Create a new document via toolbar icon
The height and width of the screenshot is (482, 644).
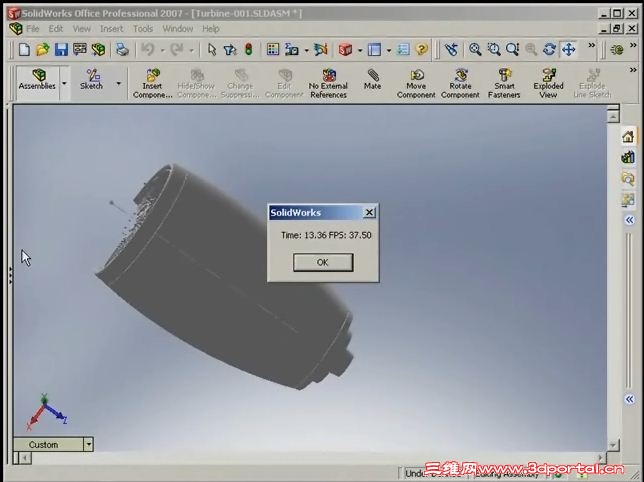24,50
